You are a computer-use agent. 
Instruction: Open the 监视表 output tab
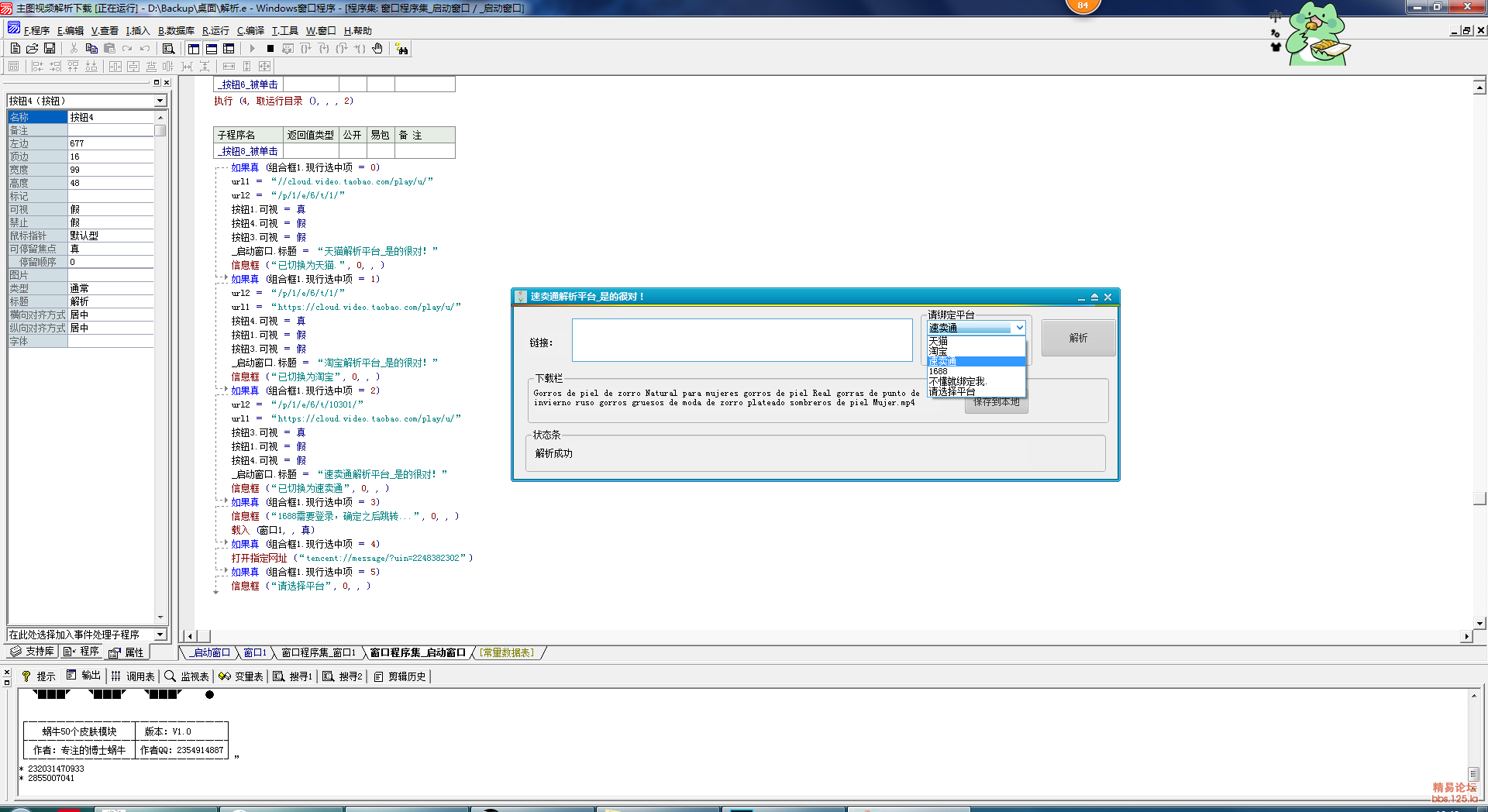click(x=187, y=676)
